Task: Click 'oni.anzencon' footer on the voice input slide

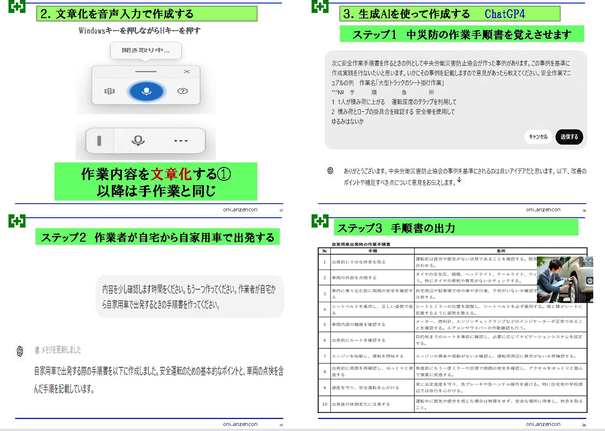Action: 240,210
